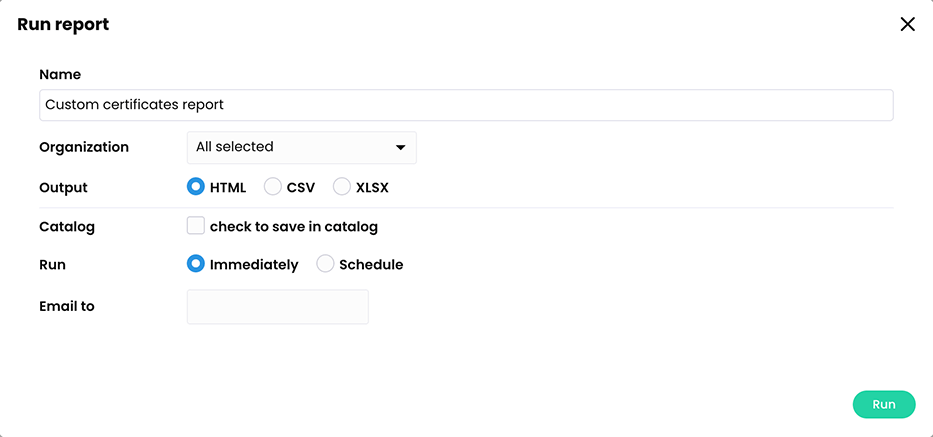Click the Run report dialog title
This screenshot has height=437, width=933.
[x=63, y=25]
